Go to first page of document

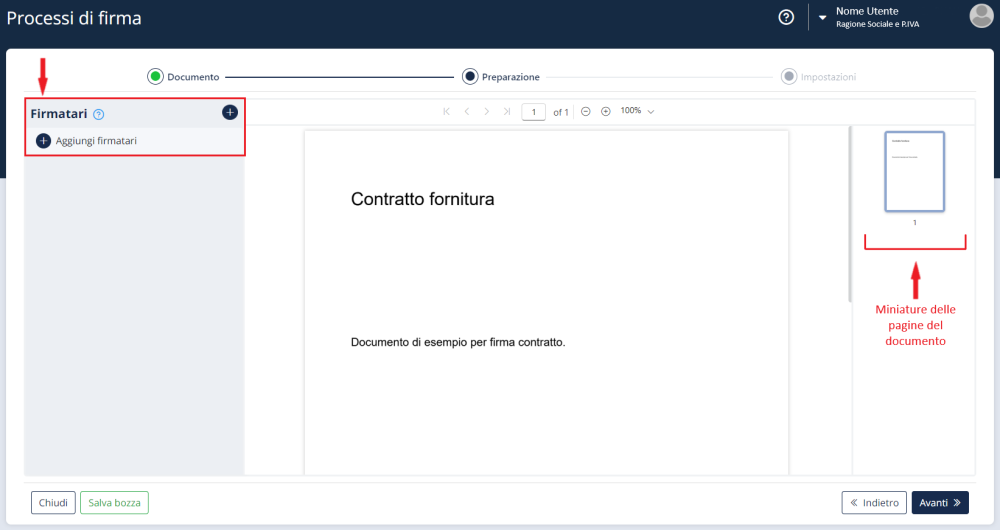pyautogui.click(x=446, y=112)
